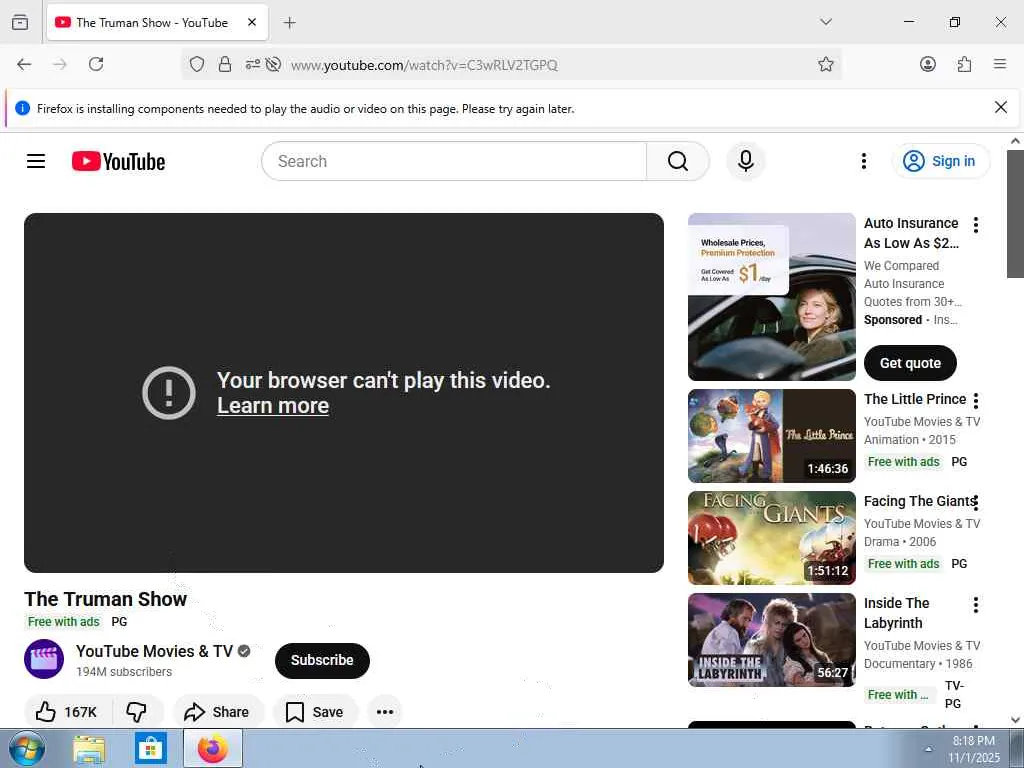View site security padlock info
Screen dimensions: 1024x768
225,64
